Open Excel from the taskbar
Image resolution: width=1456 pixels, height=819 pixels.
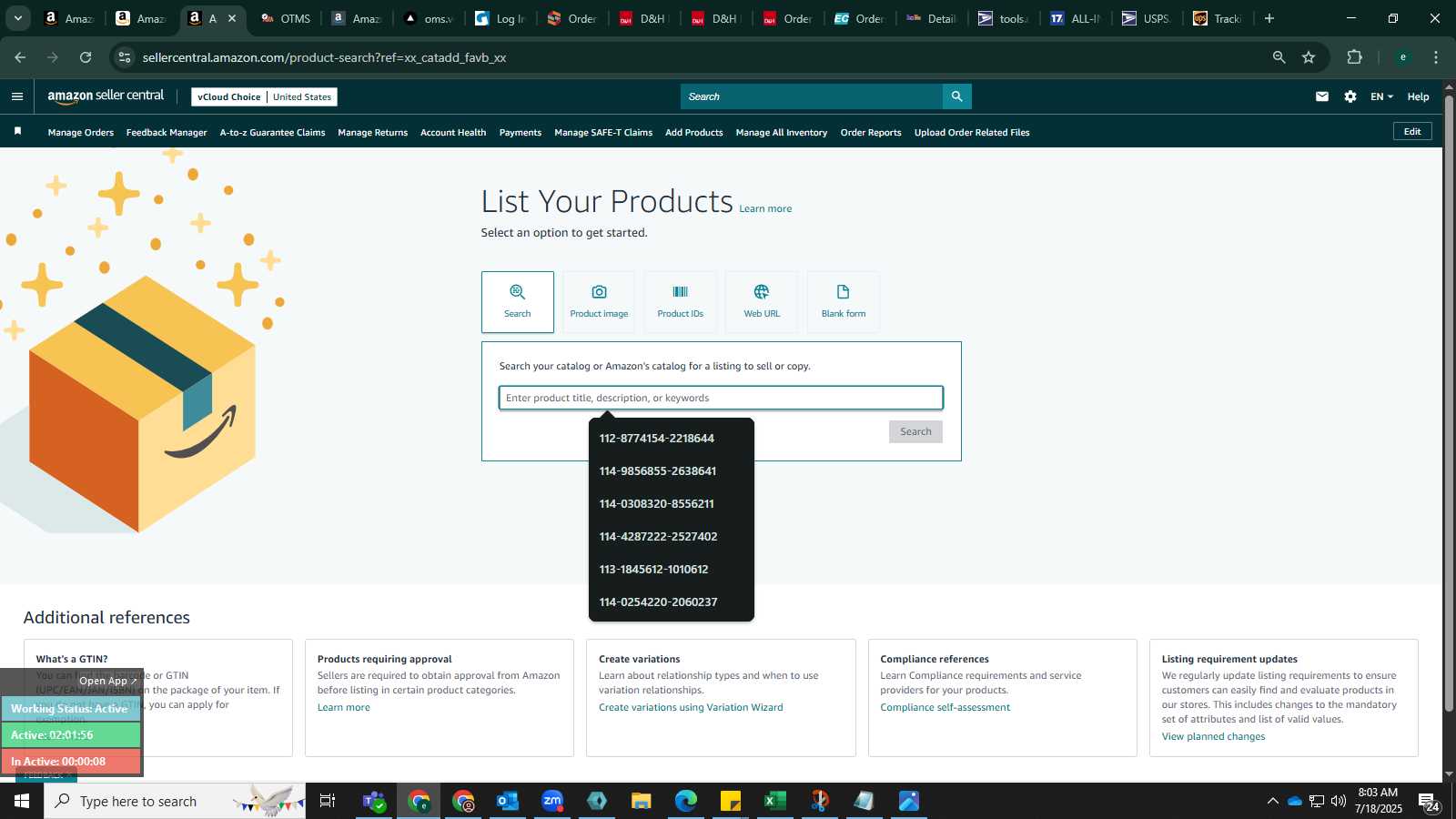(774, 801)
